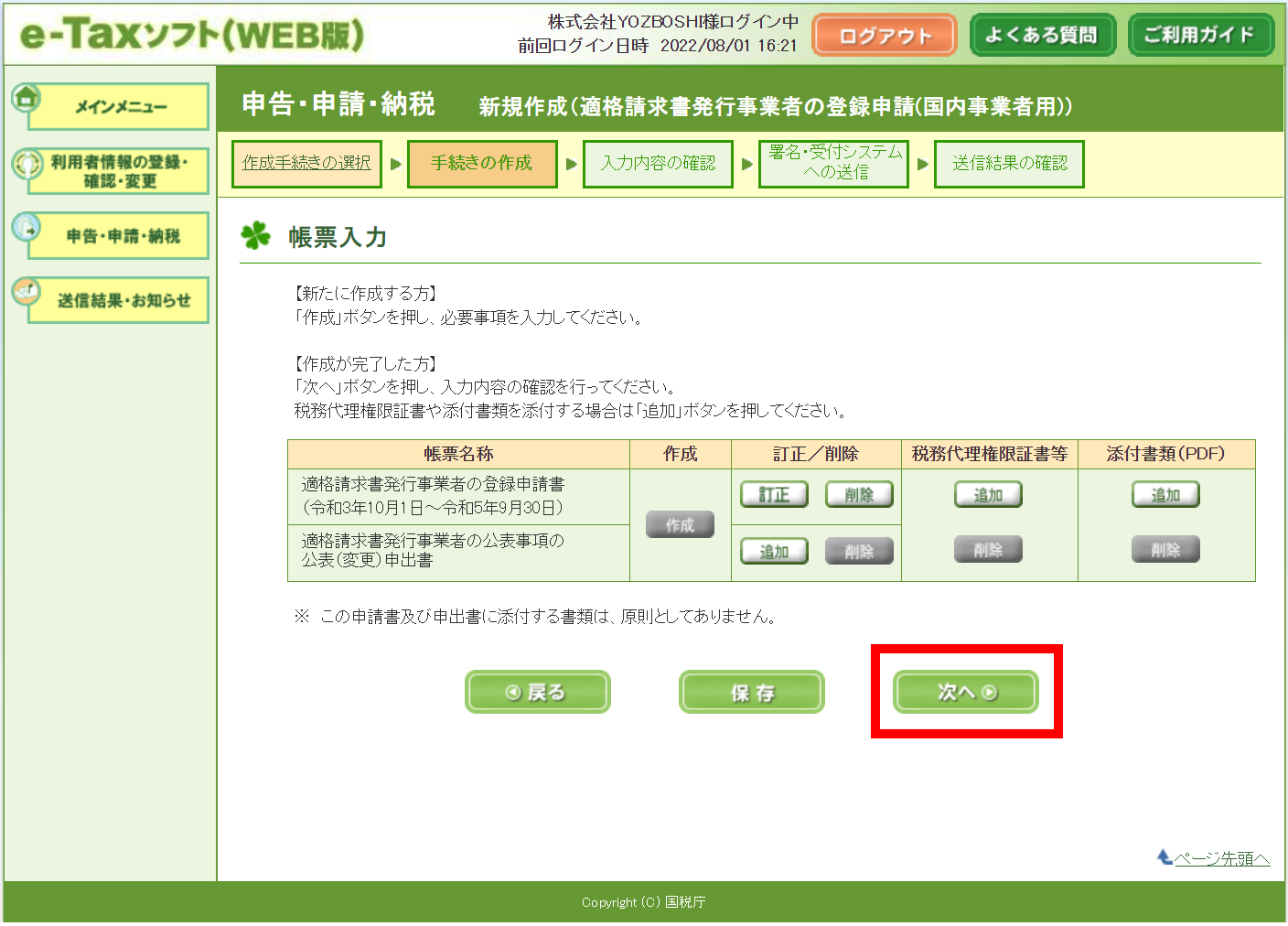Open the メインメニュー sidebar item

(x=119, y=107)
